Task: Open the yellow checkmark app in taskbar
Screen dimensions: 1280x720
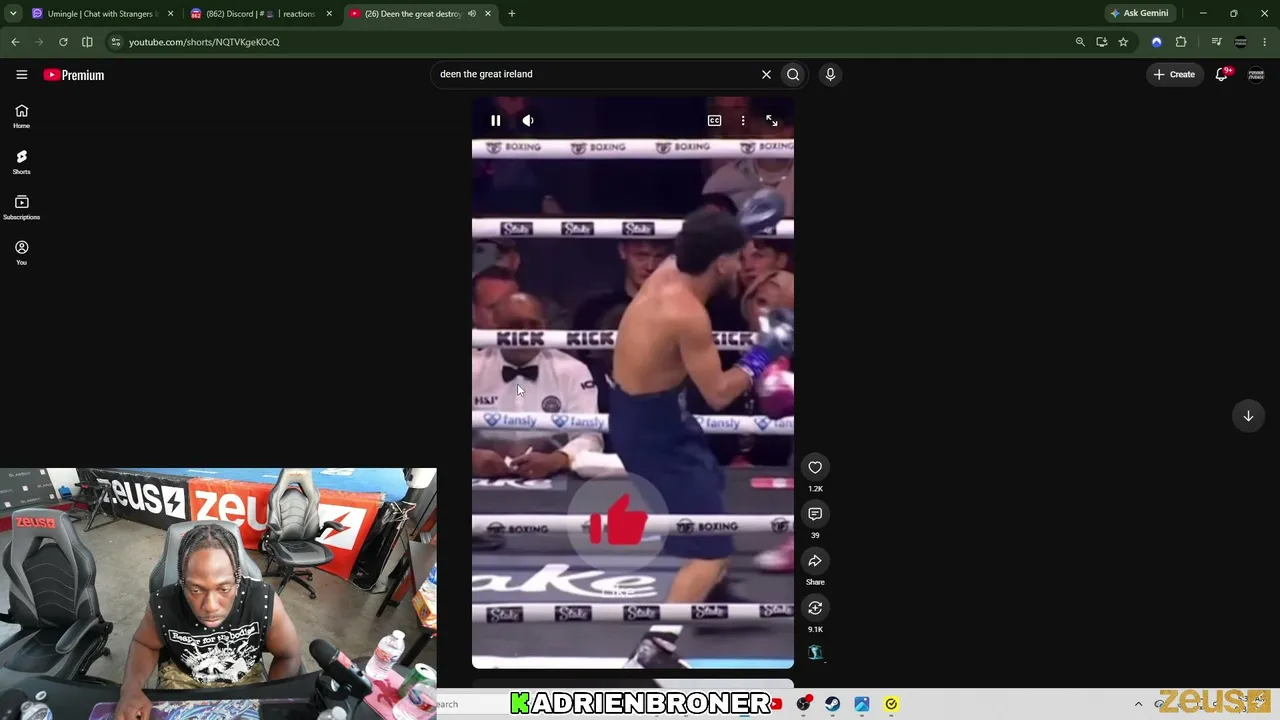Action: click(891, 704)
